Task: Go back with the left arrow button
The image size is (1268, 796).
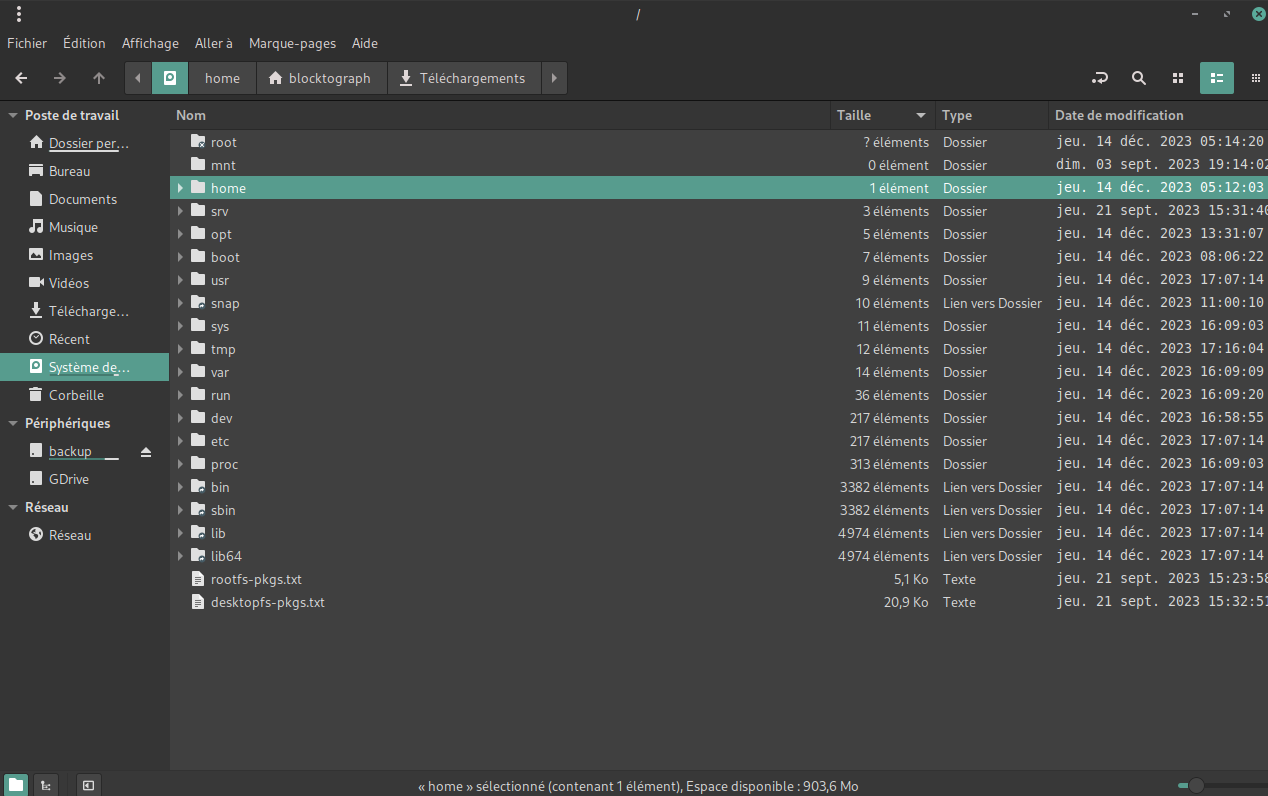Action: pos(21,78)
